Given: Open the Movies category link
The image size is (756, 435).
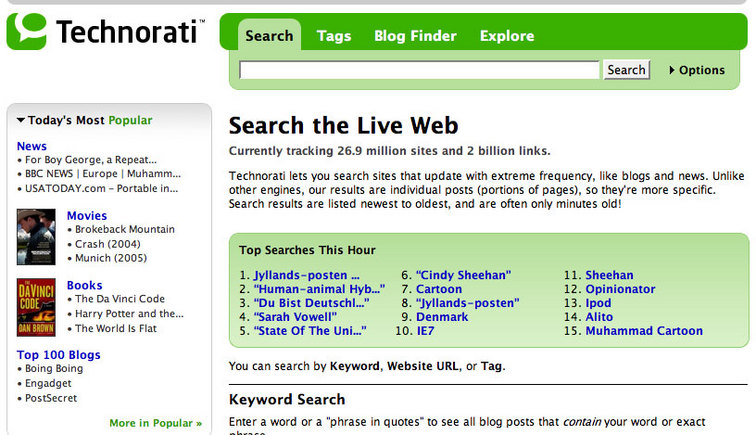Looking at the screenshot, I should pos(87,215).
